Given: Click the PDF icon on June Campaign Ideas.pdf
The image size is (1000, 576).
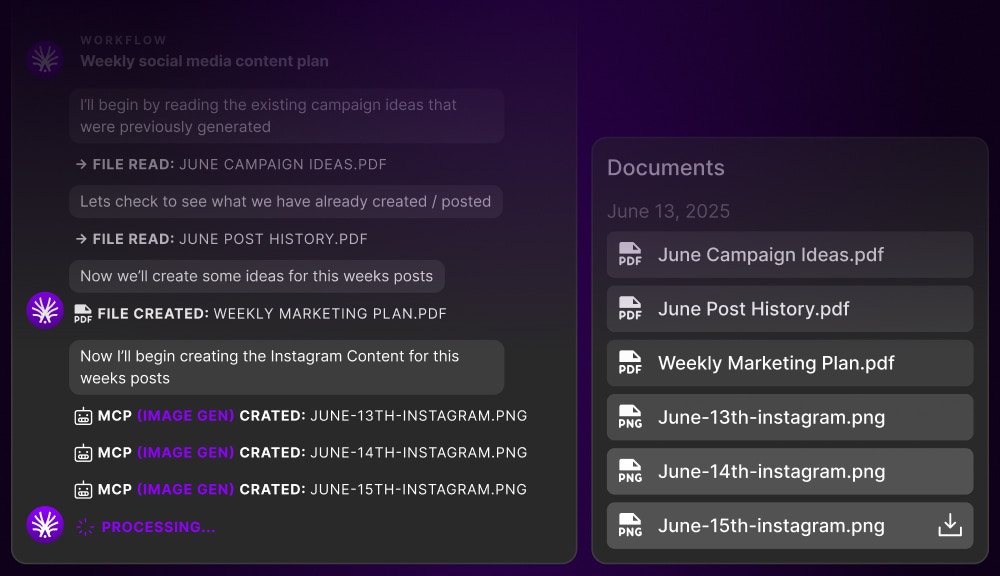Looking at the screenshot, I should click(x=630, y=254).
